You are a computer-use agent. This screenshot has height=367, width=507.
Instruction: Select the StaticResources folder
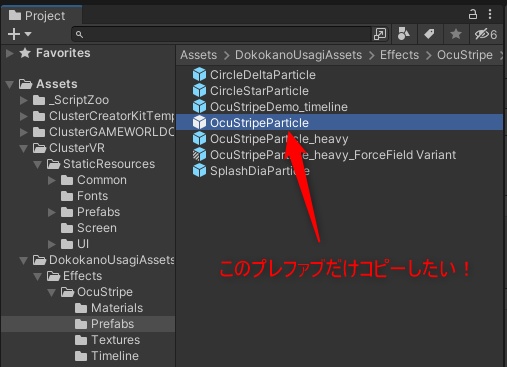[x=88, y=164]
